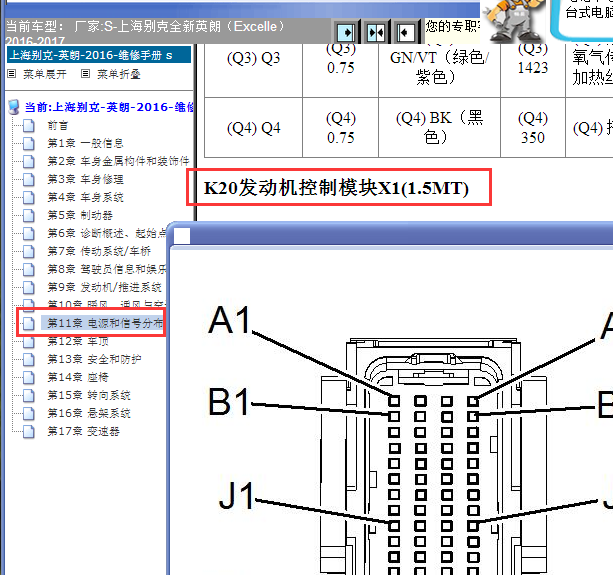Select 第11章 电源和信号分布
Screen dimensions: 613x575
(x=103, y=323)
